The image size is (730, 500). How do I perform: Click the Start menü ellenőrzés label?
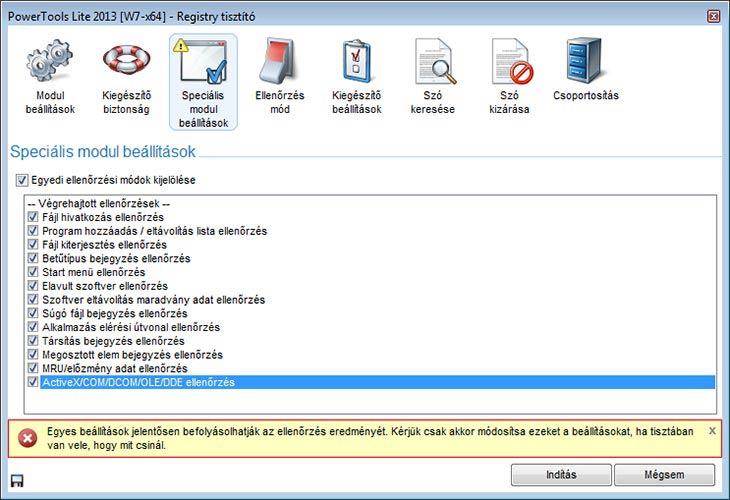tap(94, 272)
